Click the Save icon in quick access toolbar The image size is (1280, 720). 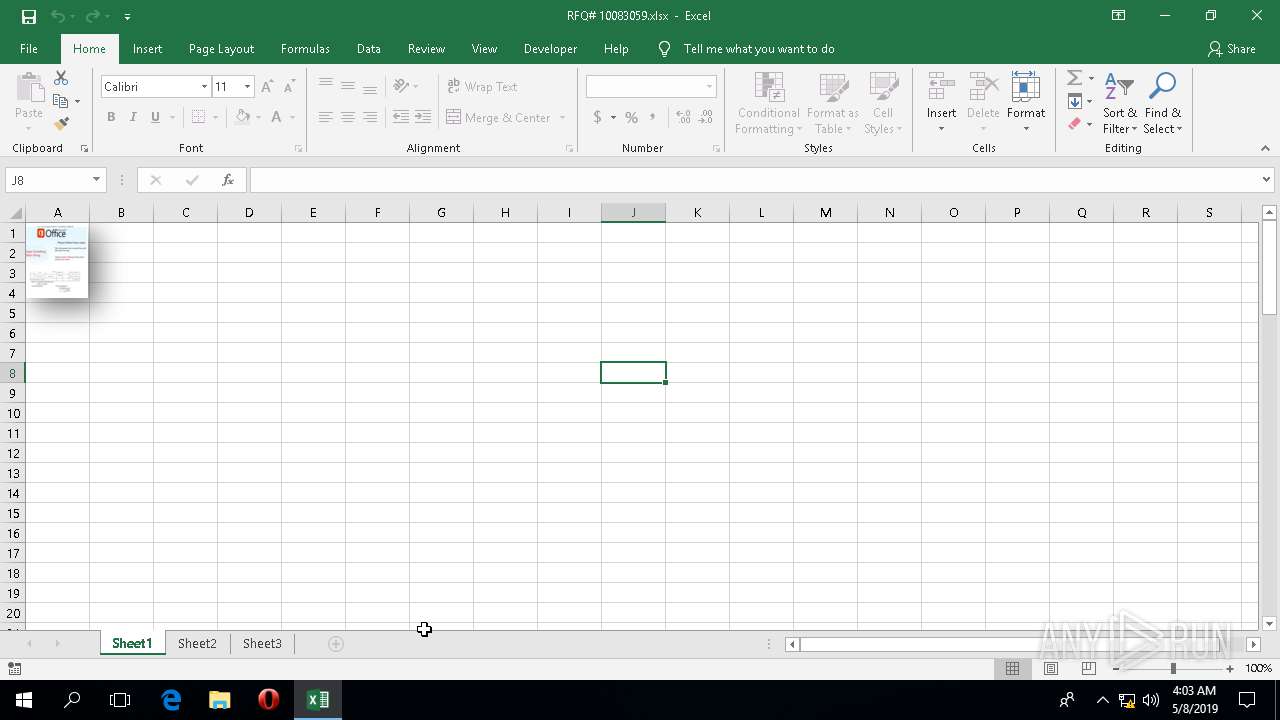[28, 16]
